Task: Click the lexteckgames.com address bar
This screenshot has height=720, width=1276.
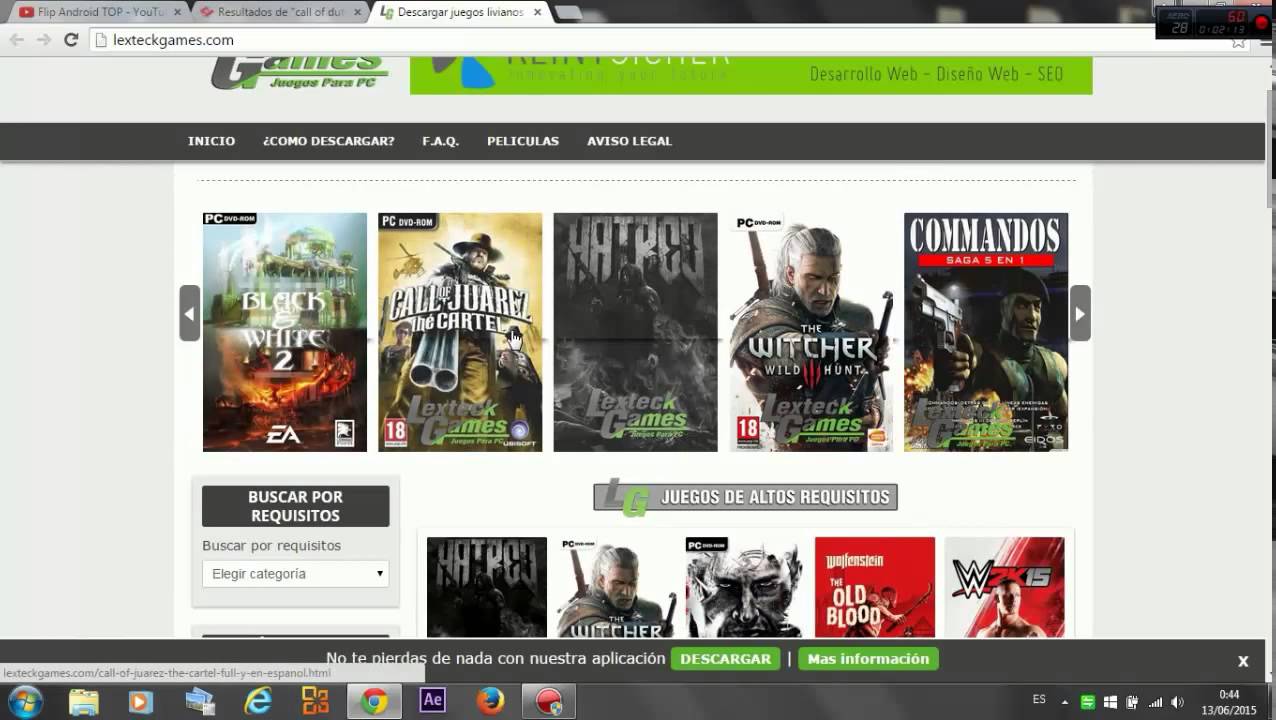Action: [660, 40]
